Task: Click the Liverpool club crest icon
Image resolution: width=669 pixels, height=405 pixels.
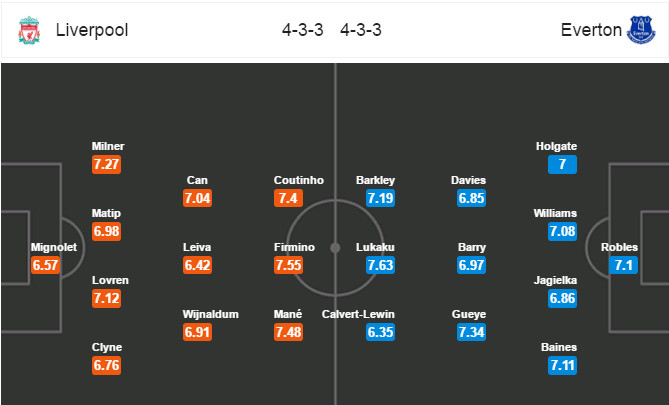Action: 27,29
